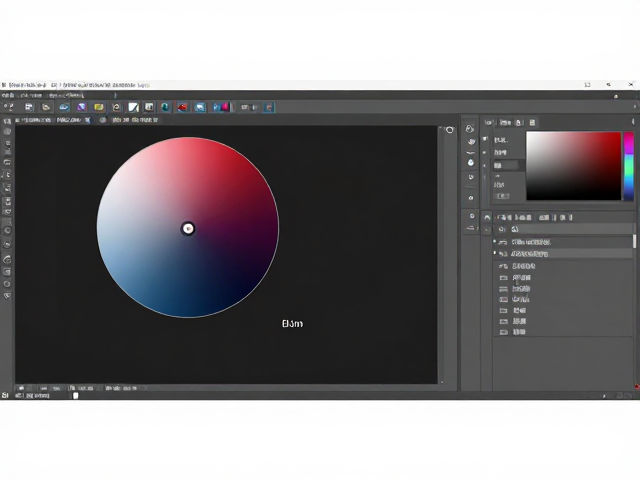
Task: Click the white diagonal pen icon in toolbar
Action: tap(133, 107)
